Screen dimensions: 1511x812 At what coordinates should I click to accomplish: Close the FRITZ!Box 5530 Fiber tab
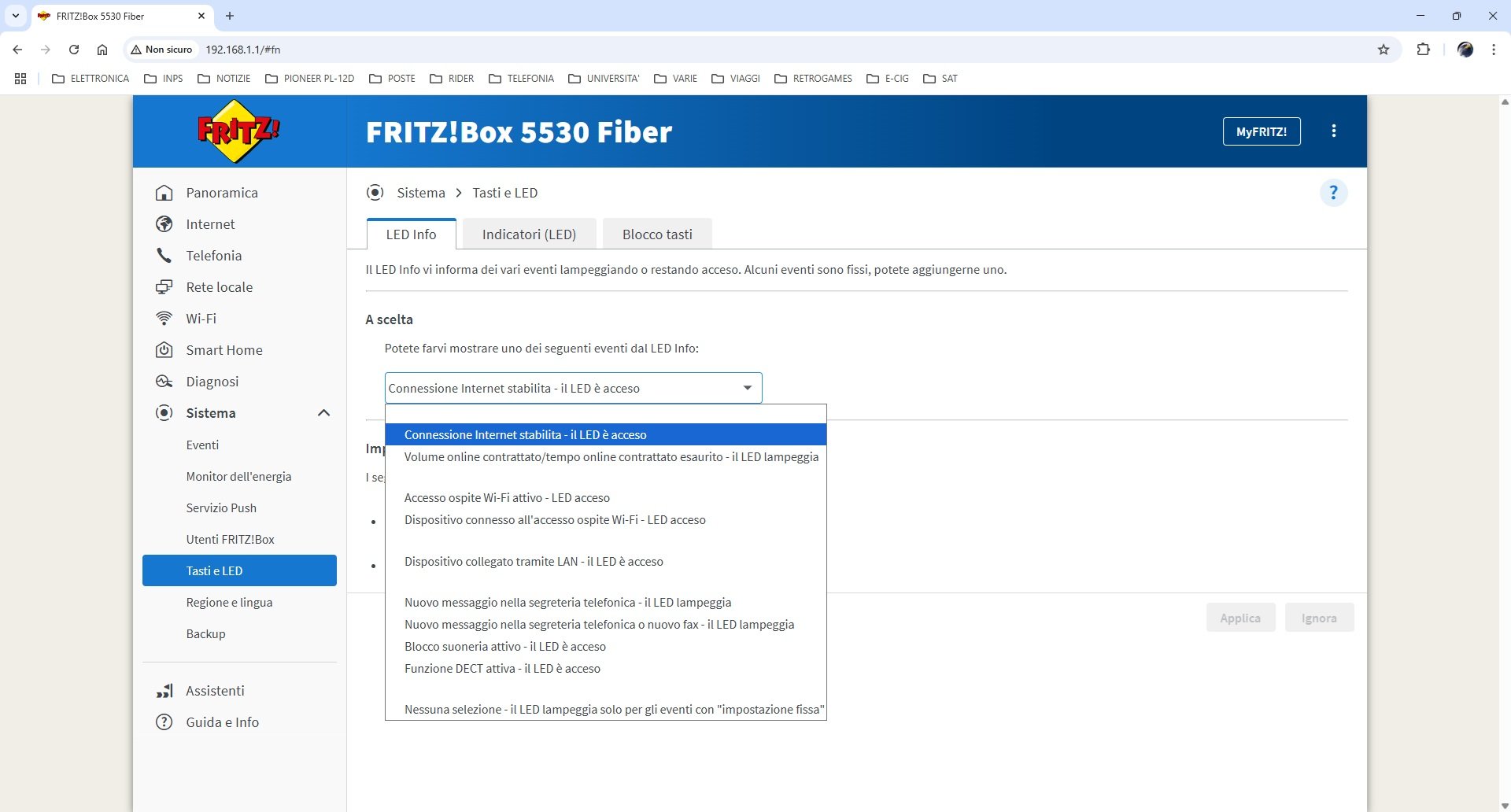point(201,16)
